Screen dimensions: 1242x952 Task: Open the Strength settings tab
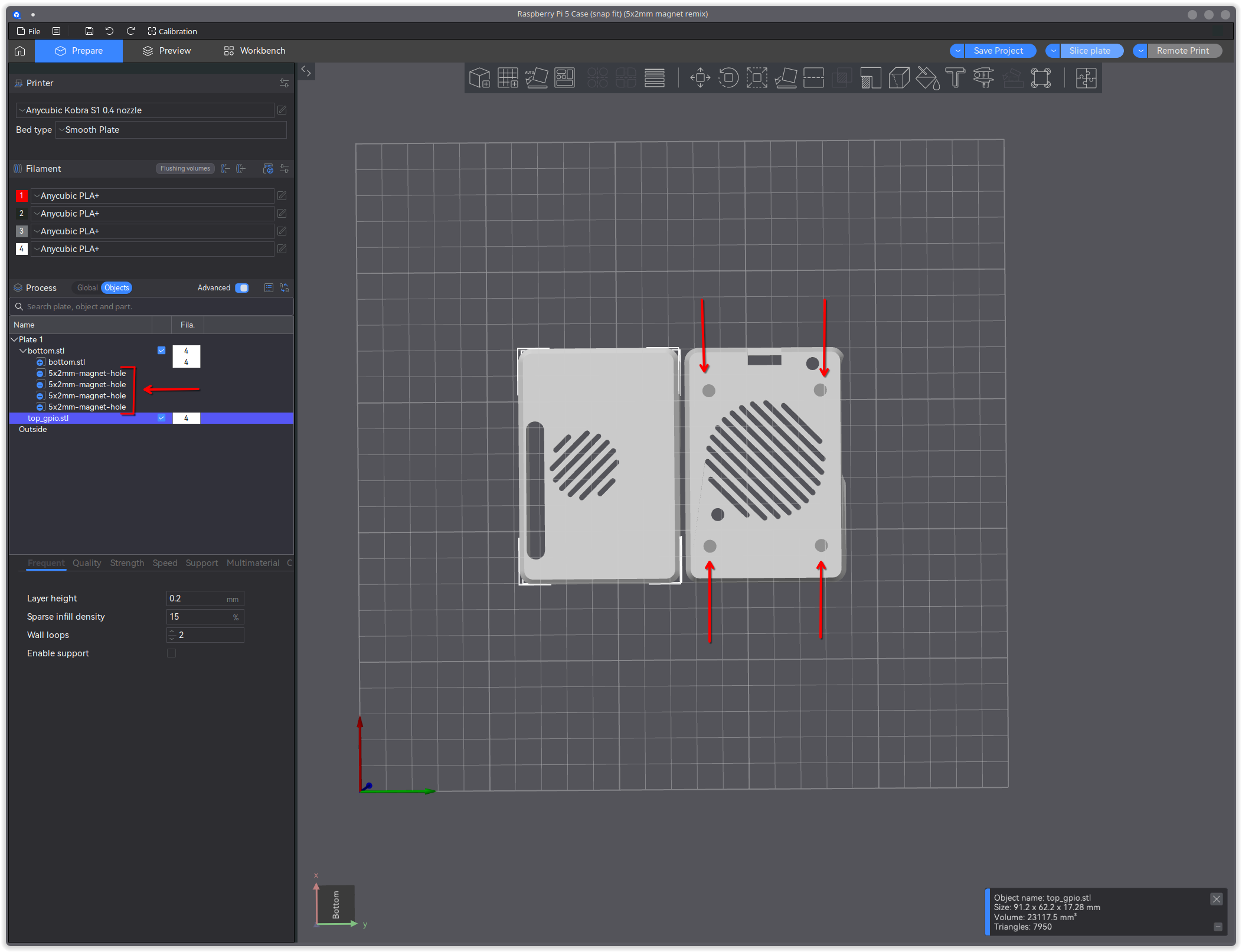pyautogui.click(x=127, y=563)
